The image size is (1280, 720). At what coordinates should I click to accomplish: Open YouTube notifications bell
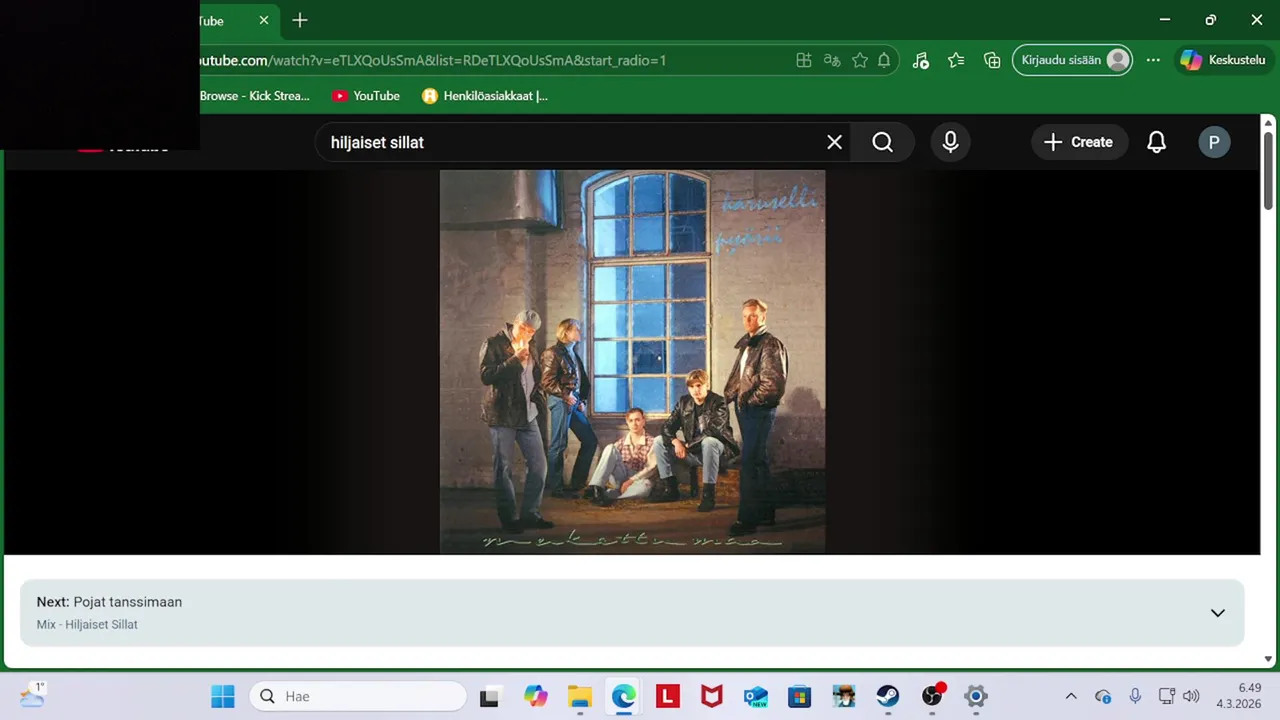tap(1156, 142)
